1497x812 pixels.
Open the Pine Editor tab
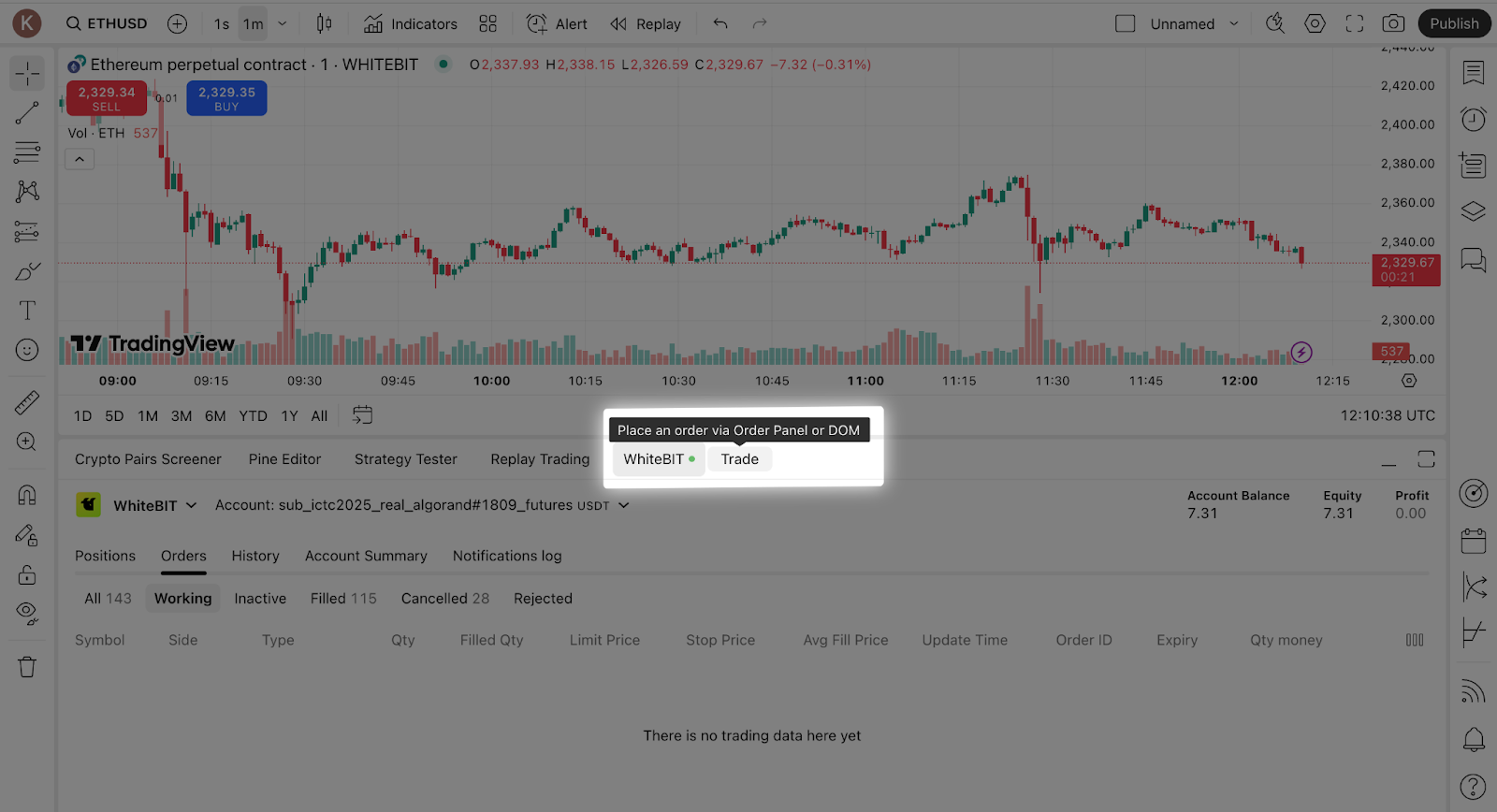pos(284,459)
